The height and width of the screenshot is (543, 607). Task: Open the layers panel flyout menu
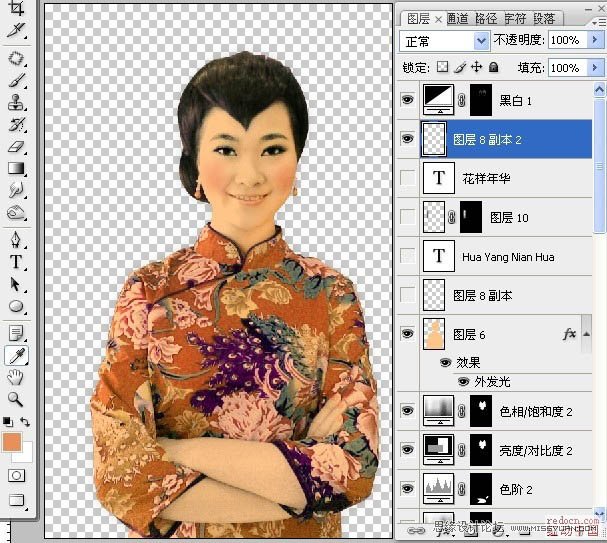(598, 22)
